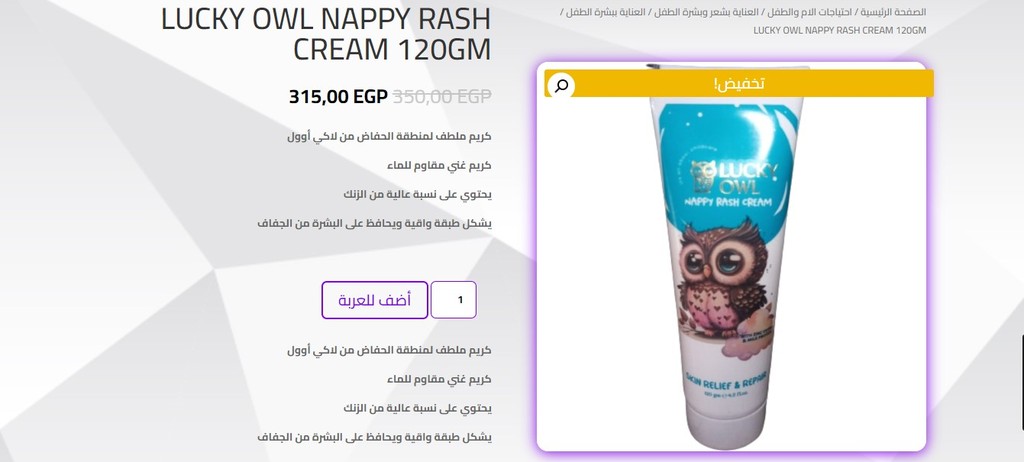Click the product name in the breadcrumb trail
Image resolution: width=1024 pixels, height=462 pixels.
[839, 30]
